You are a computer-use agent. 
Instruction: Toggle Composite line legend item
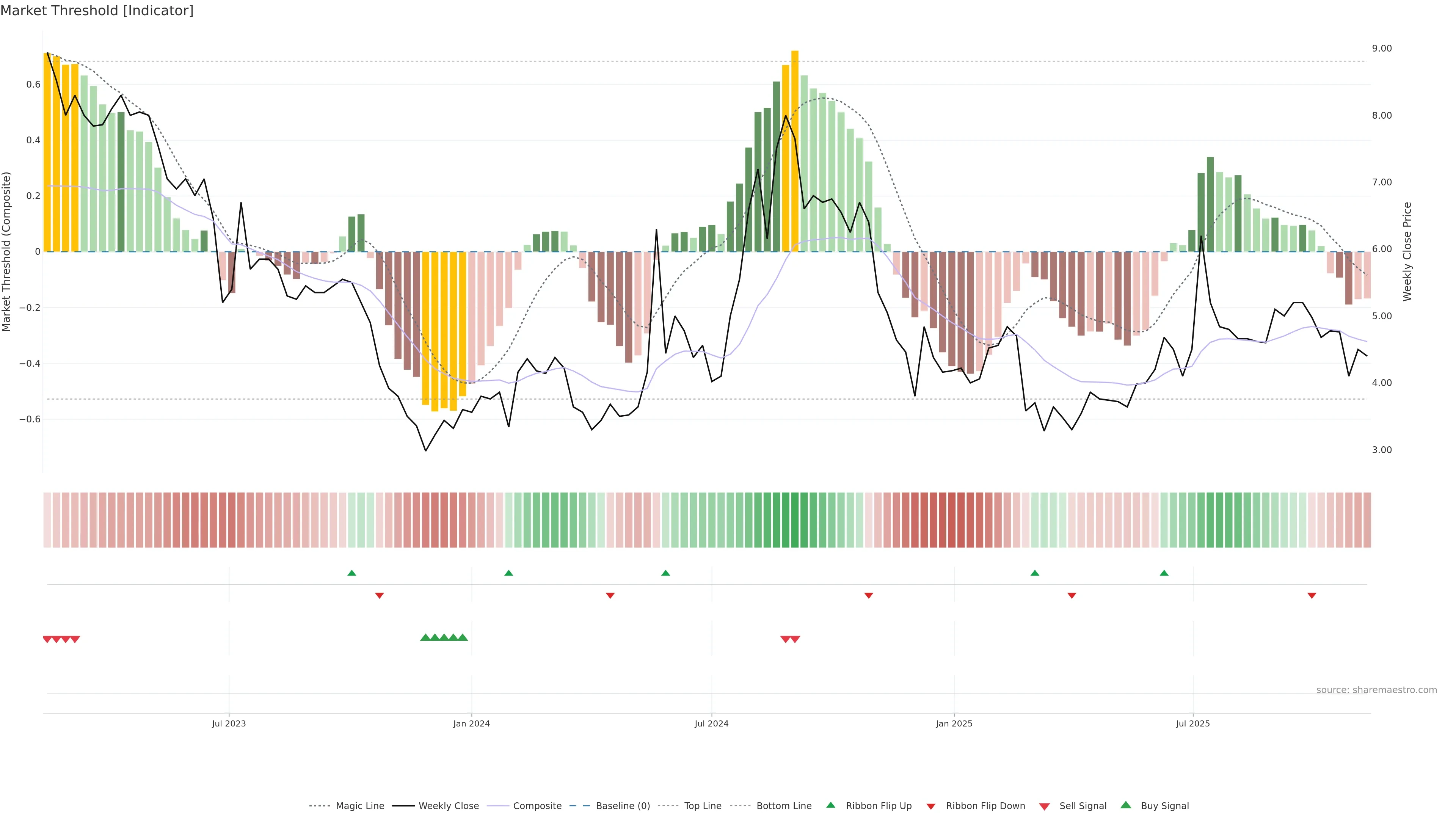coord(537,805)
